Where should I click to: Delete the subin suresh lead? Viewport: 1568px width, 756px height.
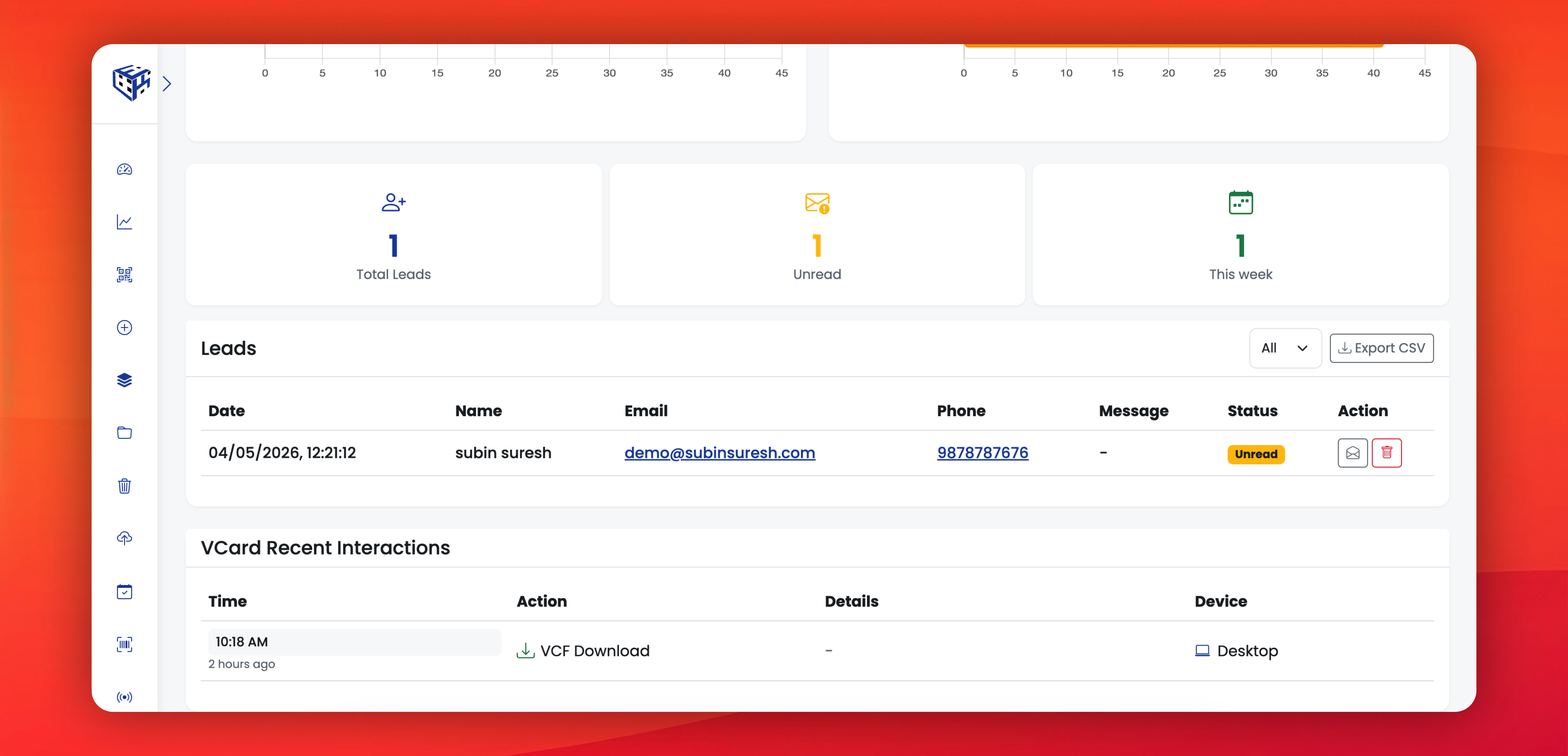click(1387, 453)
